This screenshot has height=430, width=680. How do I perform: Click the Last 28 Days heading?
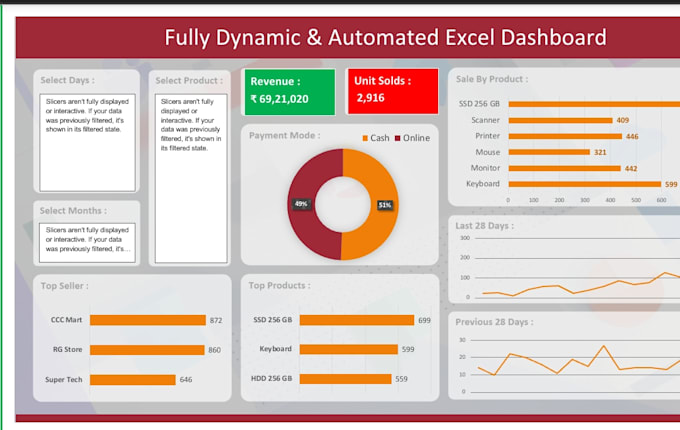click(484, 226)
